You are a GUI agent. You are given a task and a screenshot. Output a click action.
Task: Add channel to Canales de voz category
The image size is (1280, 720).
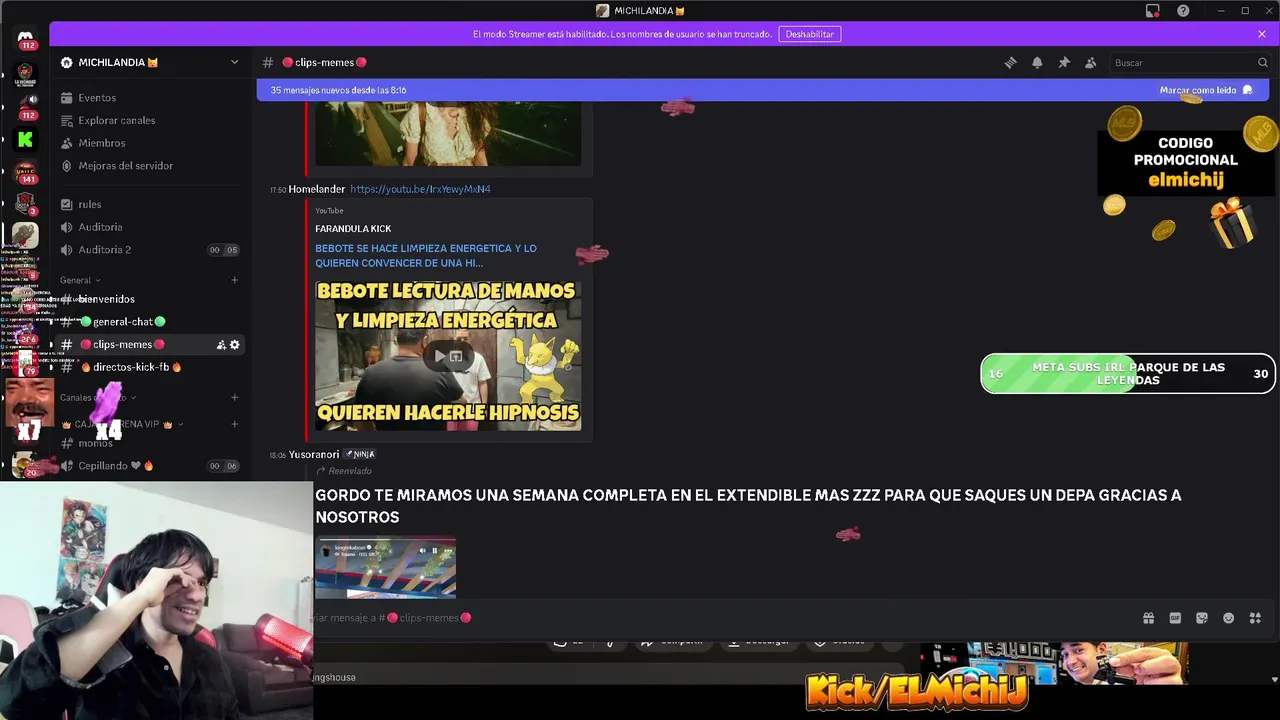tap(235, 397)
